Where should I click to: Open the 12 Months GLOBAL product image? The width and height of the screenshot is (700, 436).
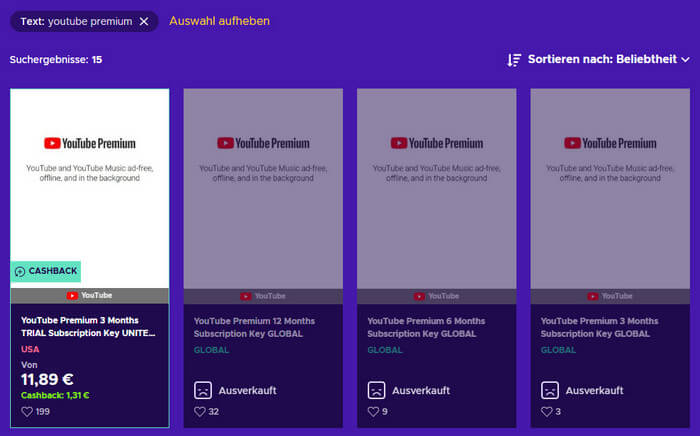pos(263,188)
